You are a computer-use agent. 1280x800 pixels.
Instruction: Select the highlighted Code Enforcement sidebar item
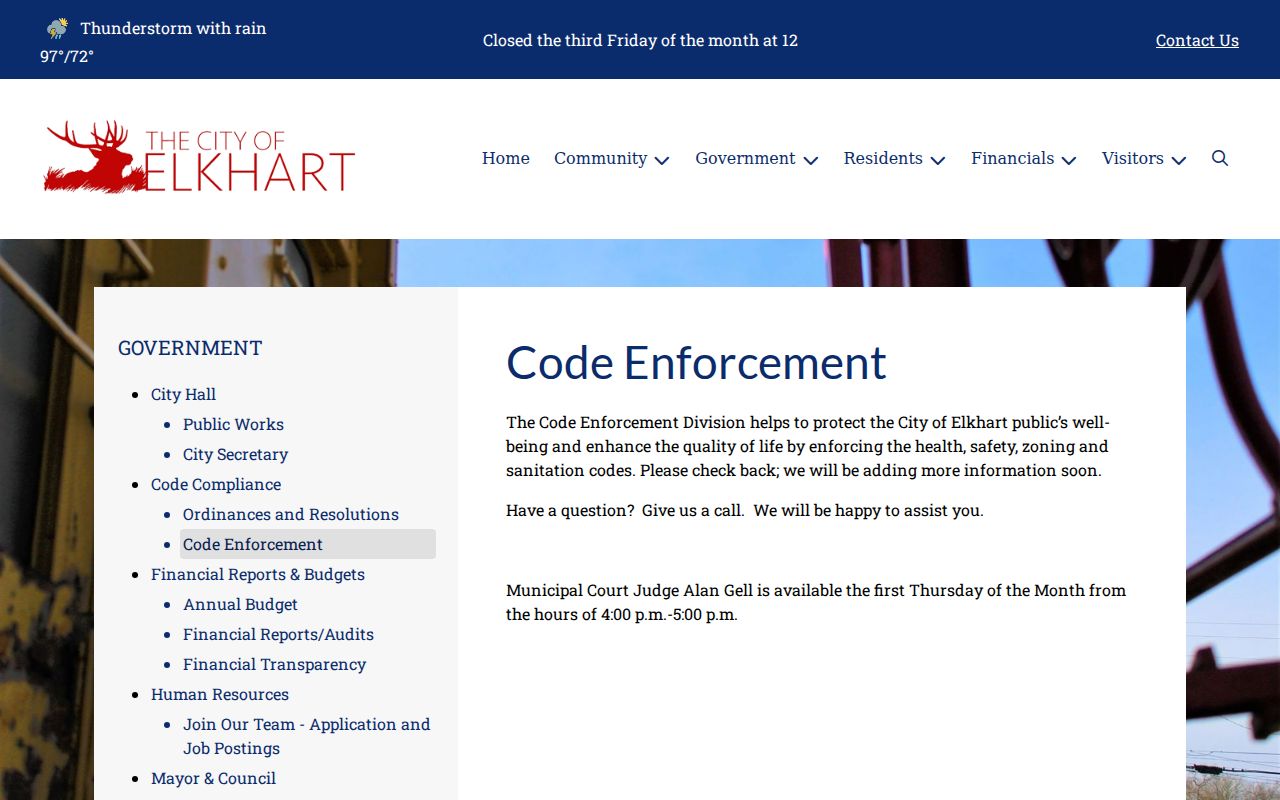click(x=308, y=544)
